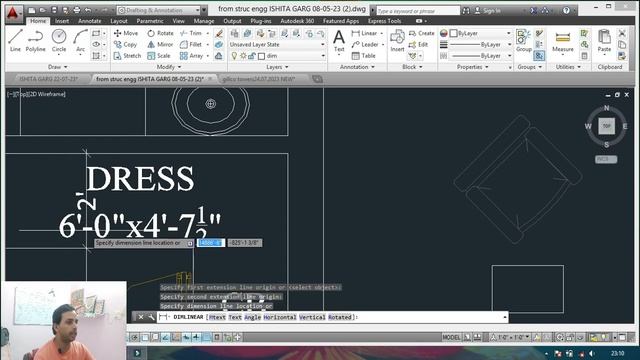
Task: Click the Stretch tool
Action: (x=127, y=56)
